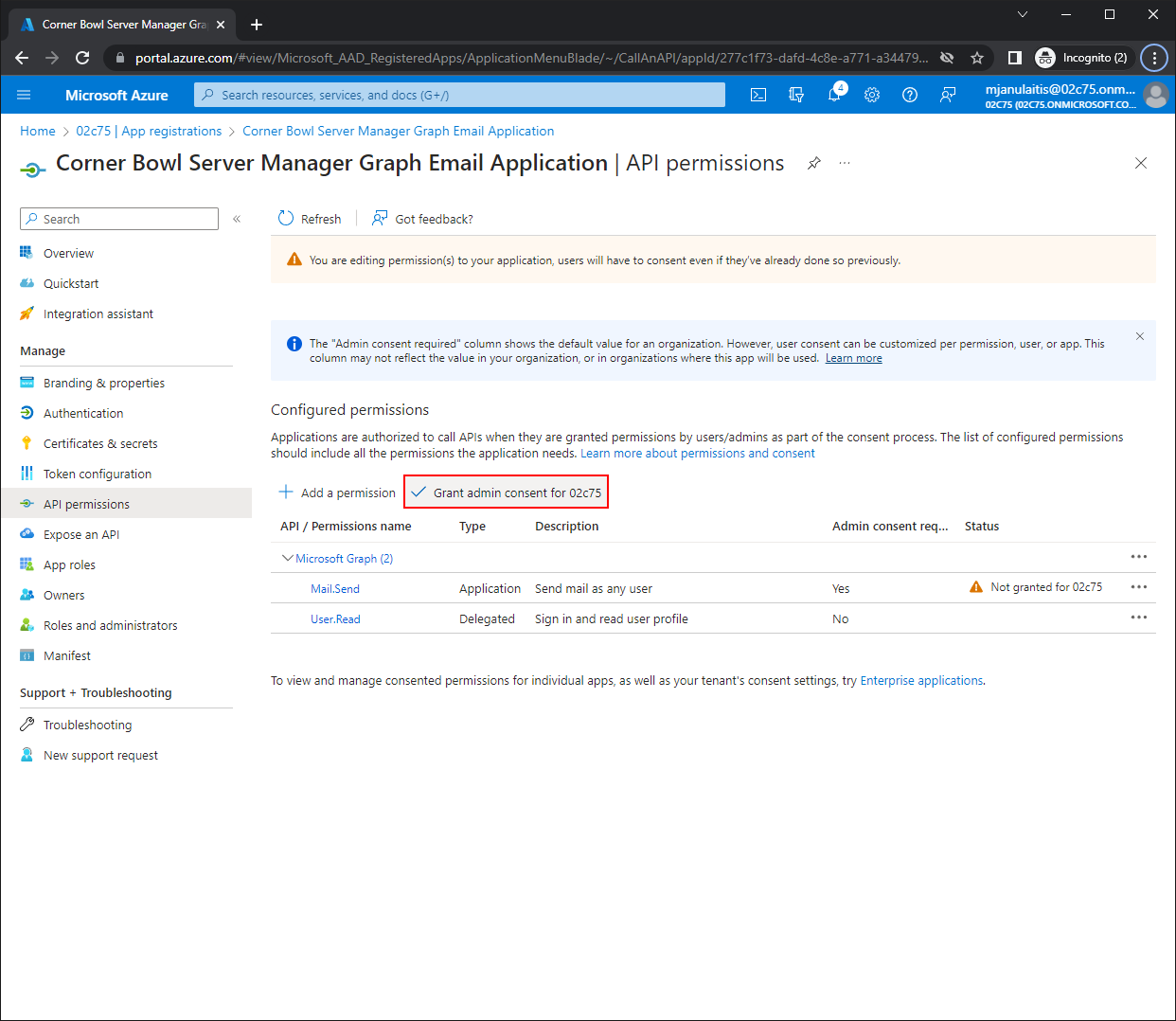This screenshot has width=1176, height=1021.
Task: Dismiss the admin consent info banner
Action: tap(1140, 336)
